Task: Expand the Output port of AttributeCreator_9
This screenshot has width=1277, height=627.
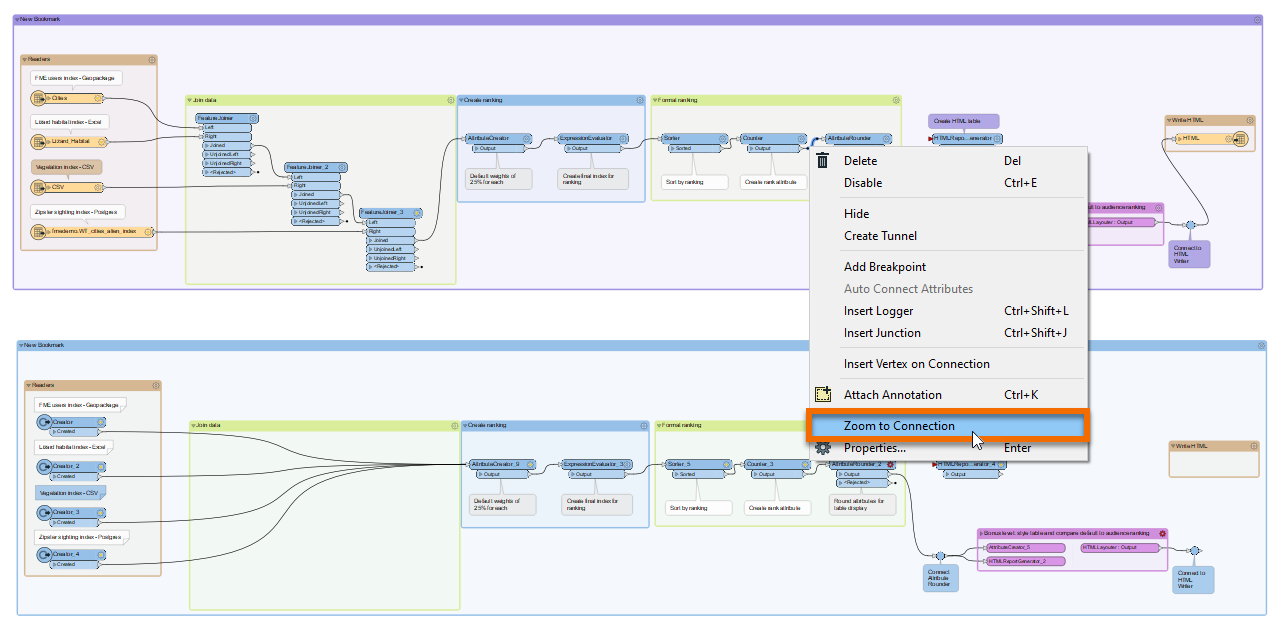Action: pyautogui.click(x=475, y=474)
